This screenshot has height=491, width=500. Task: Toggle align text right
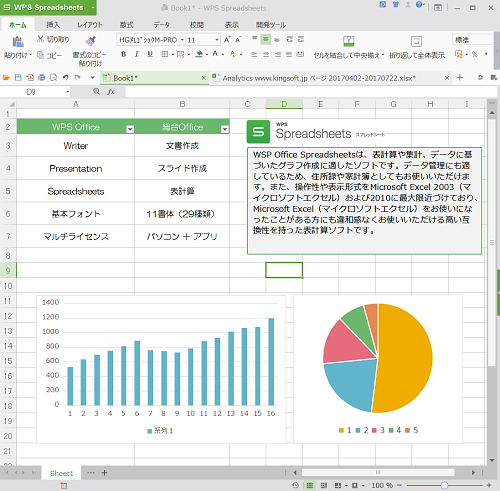coord(278,54)
